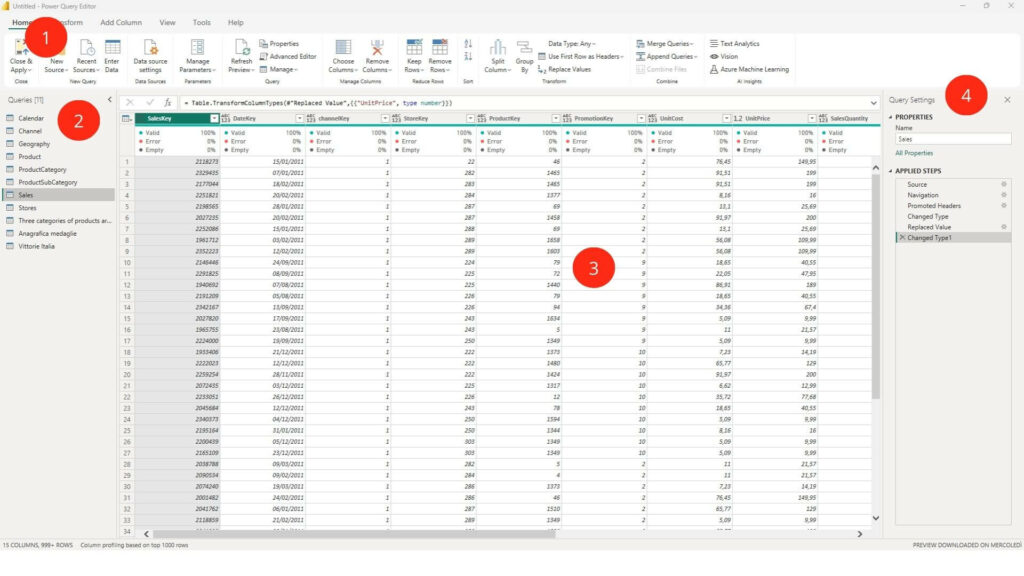Open settings gear of Source step
The image size is (1024, 576).
coord(1004,184)
